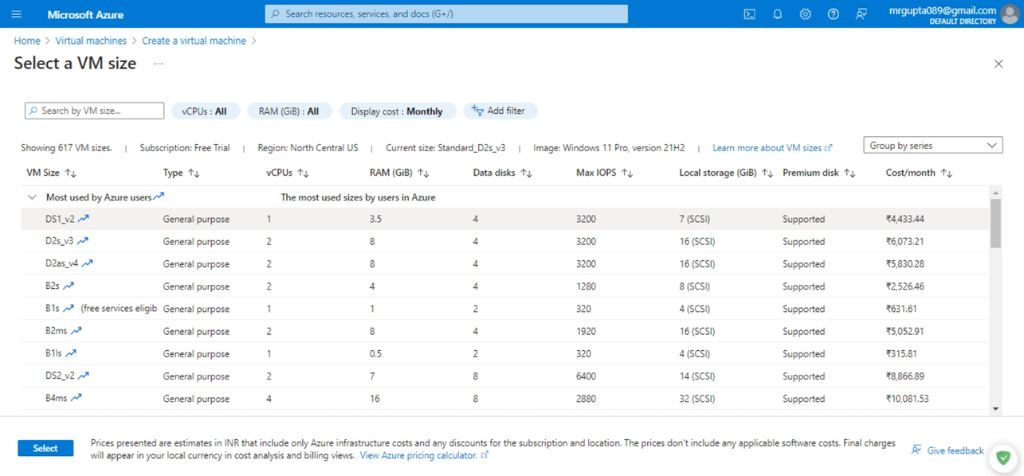This screenshot has height=476, width=1024.
Task: Open the portal settings gear
Action: (x=805, y=14)
